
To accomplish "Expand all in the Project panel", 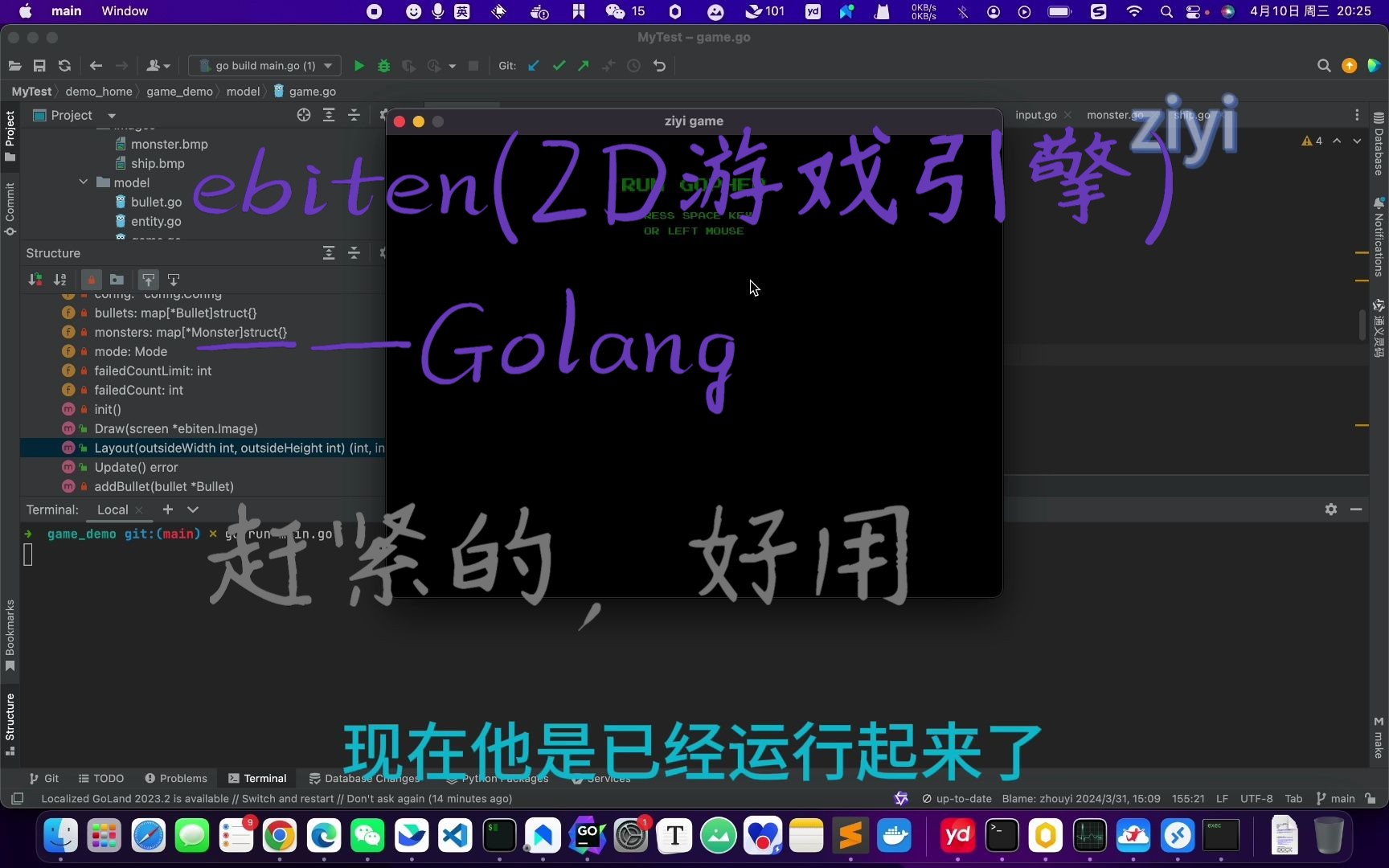I will point(329,115).
